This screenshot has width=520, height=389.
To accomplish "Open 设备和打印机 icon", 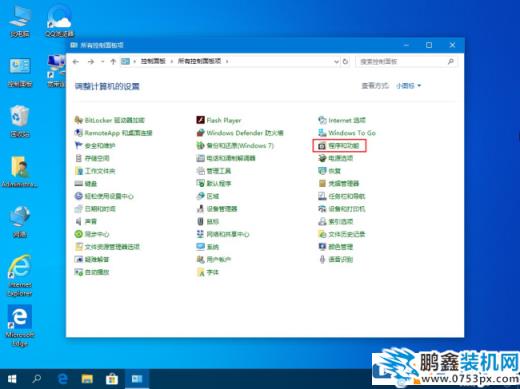I will [x=322, y=209].
